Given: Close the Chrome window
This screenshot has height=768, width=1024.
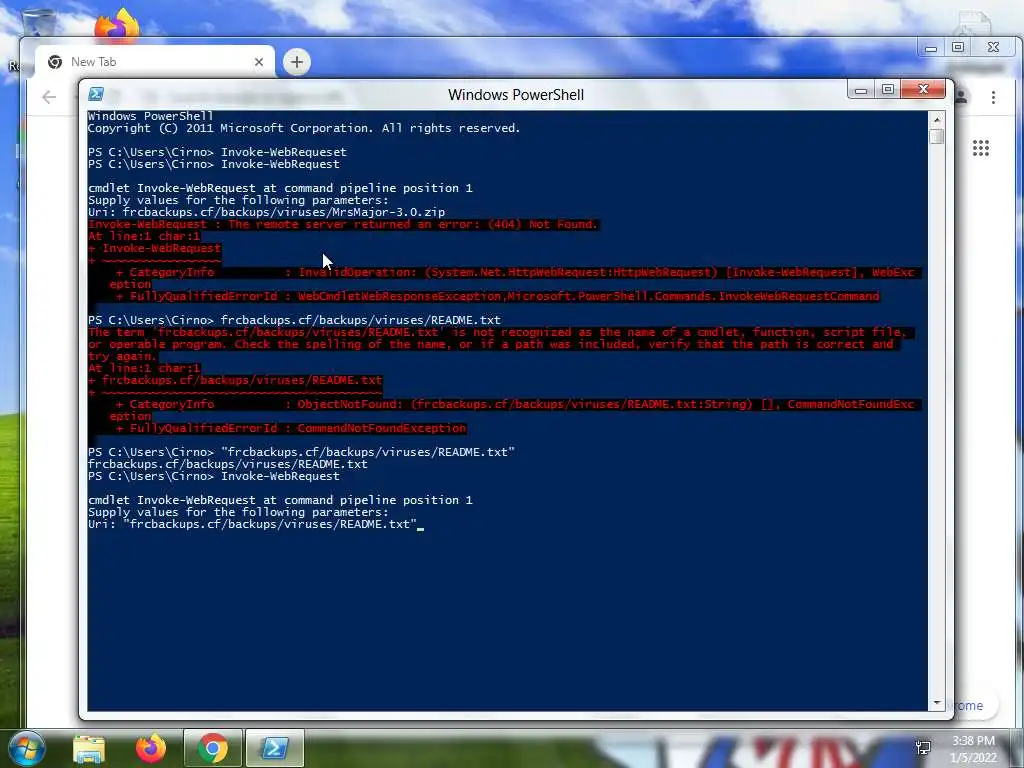Looking at the screenshot, I should 993,48.
